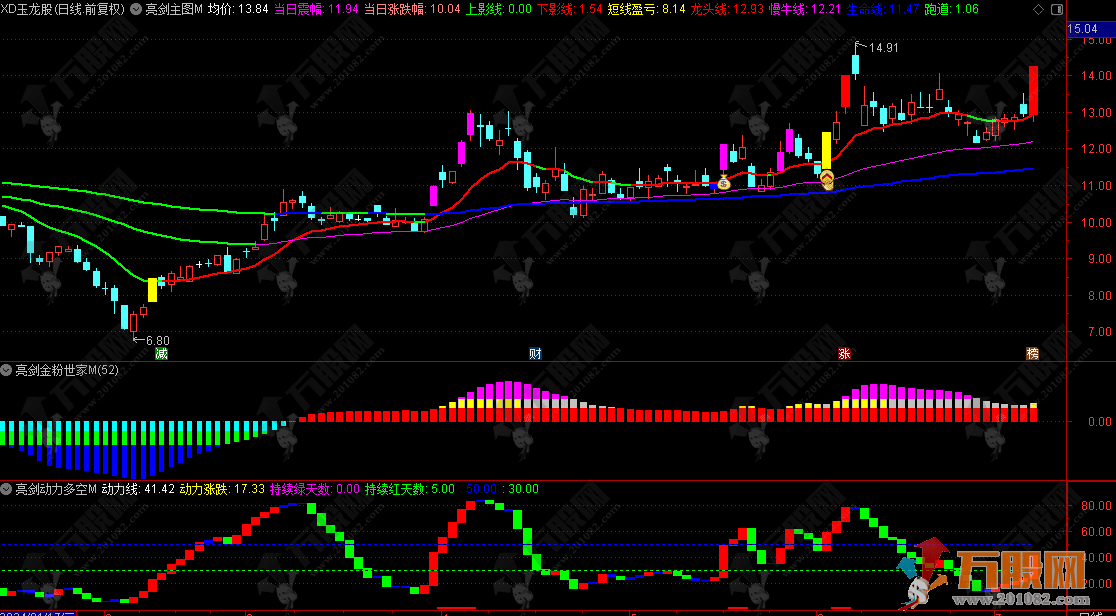Click the 短线盈亏: 8.14 readout

(x=647, y=9)
